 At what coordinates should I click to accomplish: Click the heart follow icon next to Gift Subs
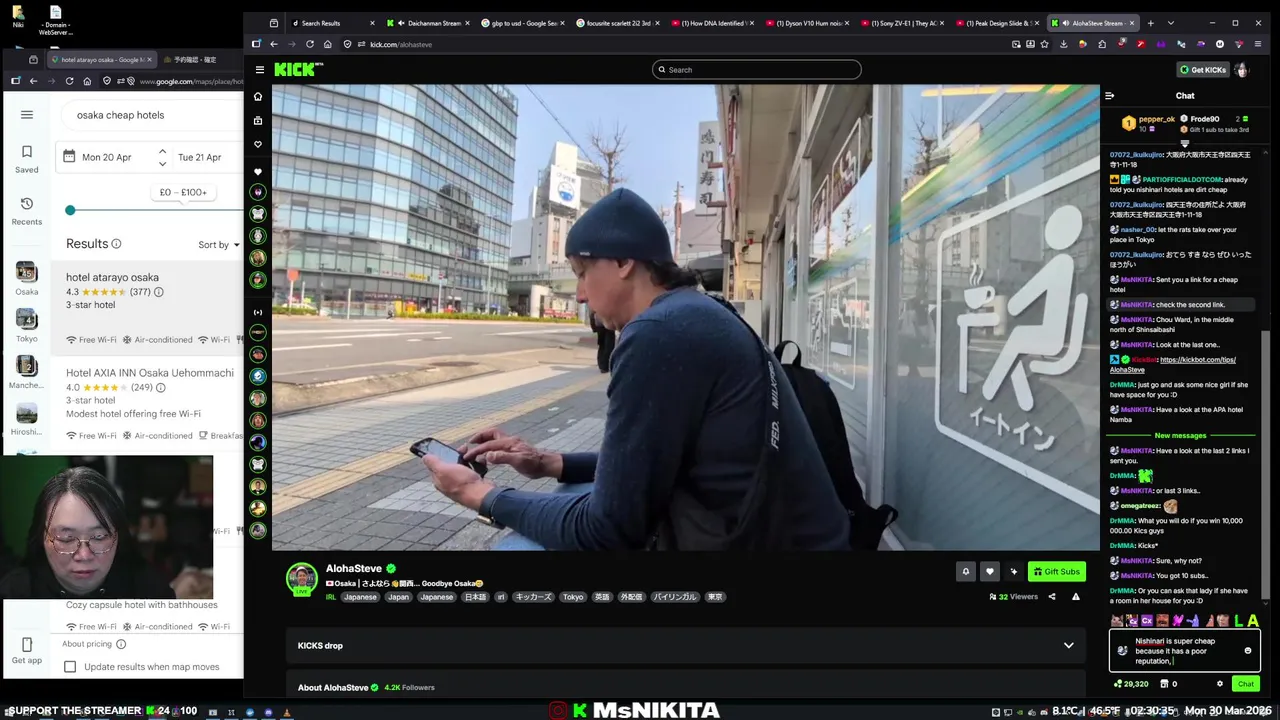tap(990, 571)
